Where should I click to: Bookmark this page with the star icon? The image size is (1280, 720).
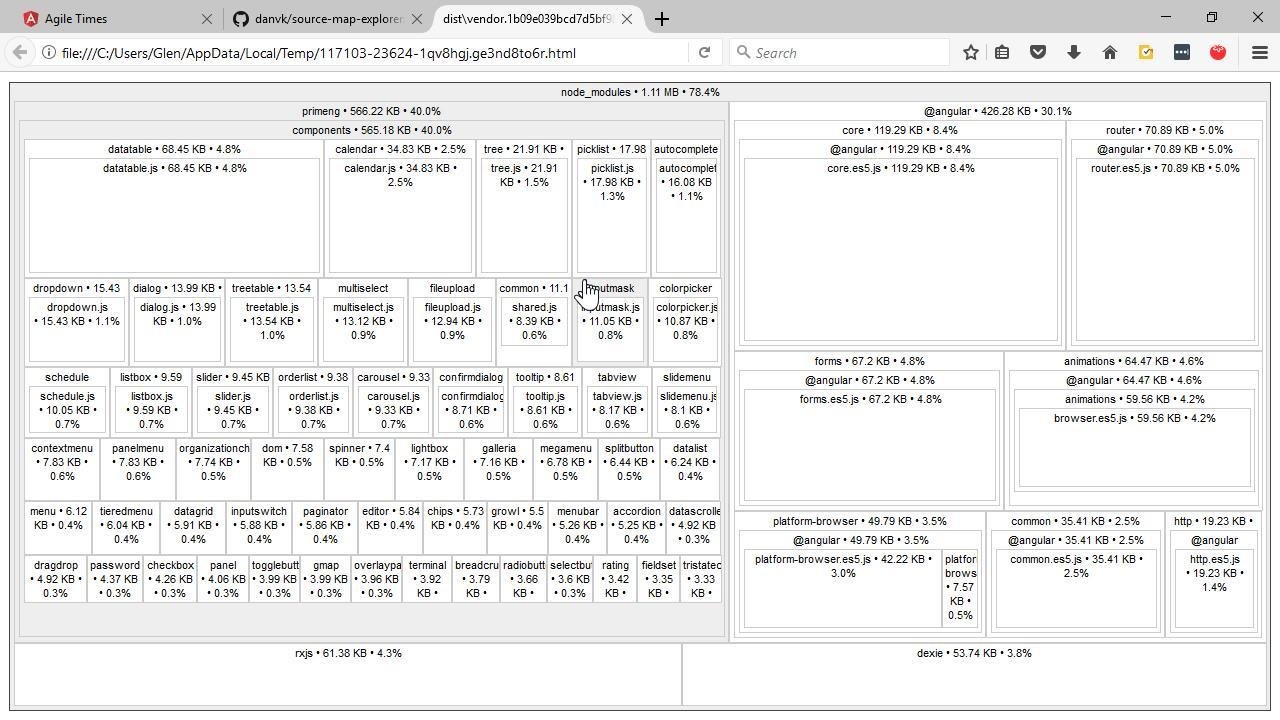[970, 52]
